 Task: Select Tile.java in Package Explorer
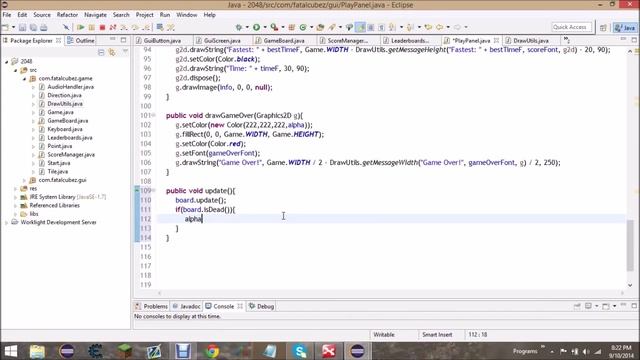[x=58, y=171]
